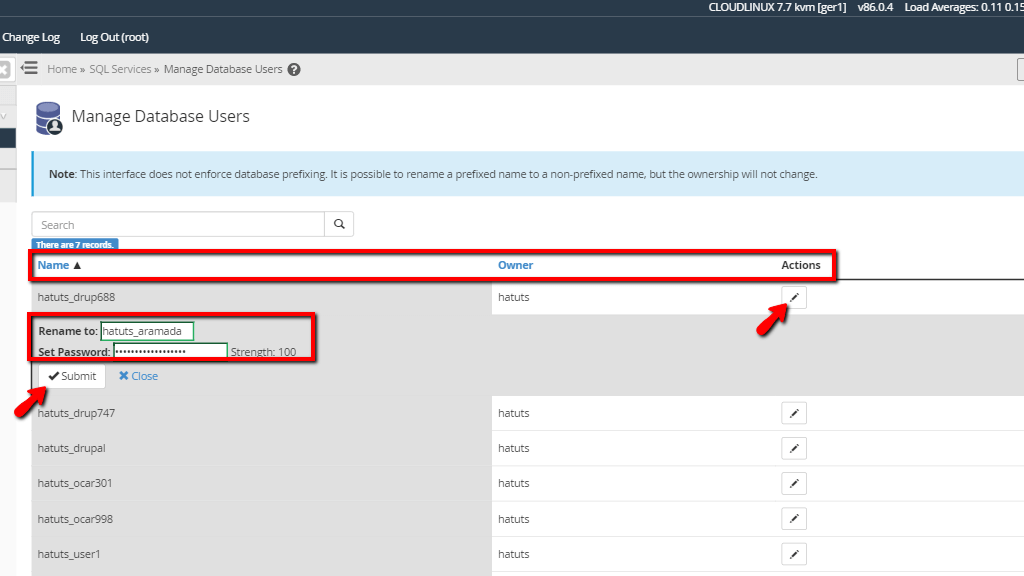Select the hatuts_ocar301 user name

pos(75,483)
